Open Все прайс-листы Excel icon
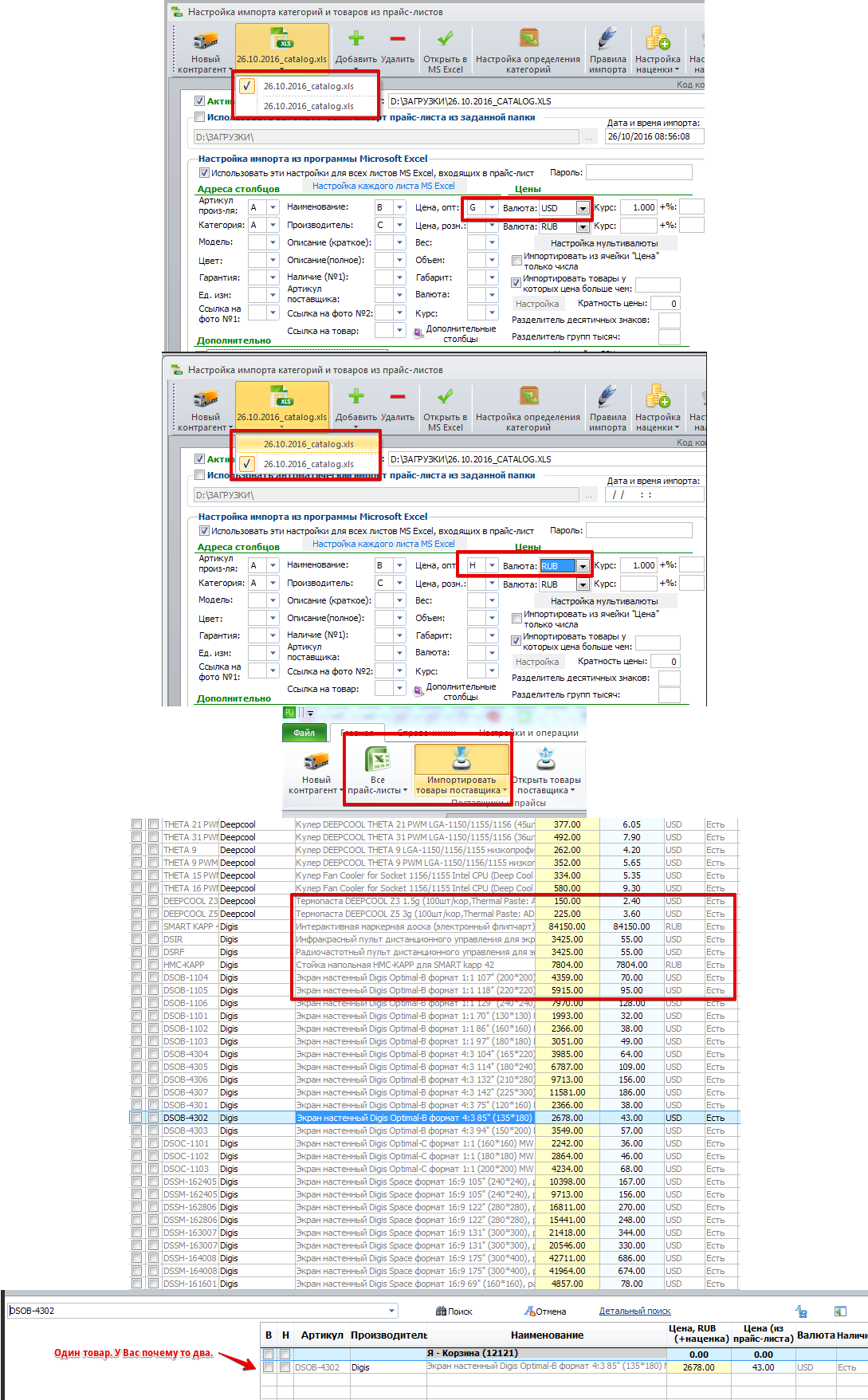The image size is (868, 1400). click(377, 759)
